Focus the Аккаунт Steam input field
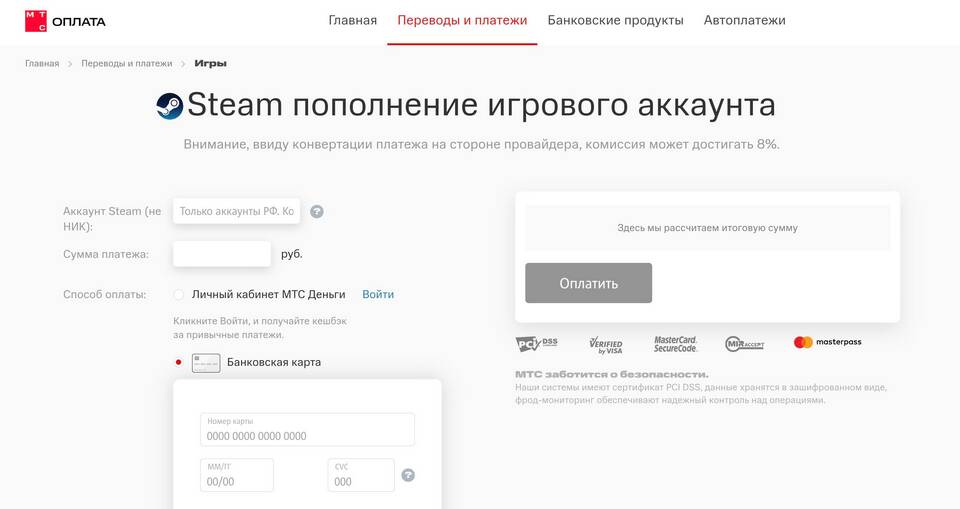960x509 pixels. click(x=236, y=211)
